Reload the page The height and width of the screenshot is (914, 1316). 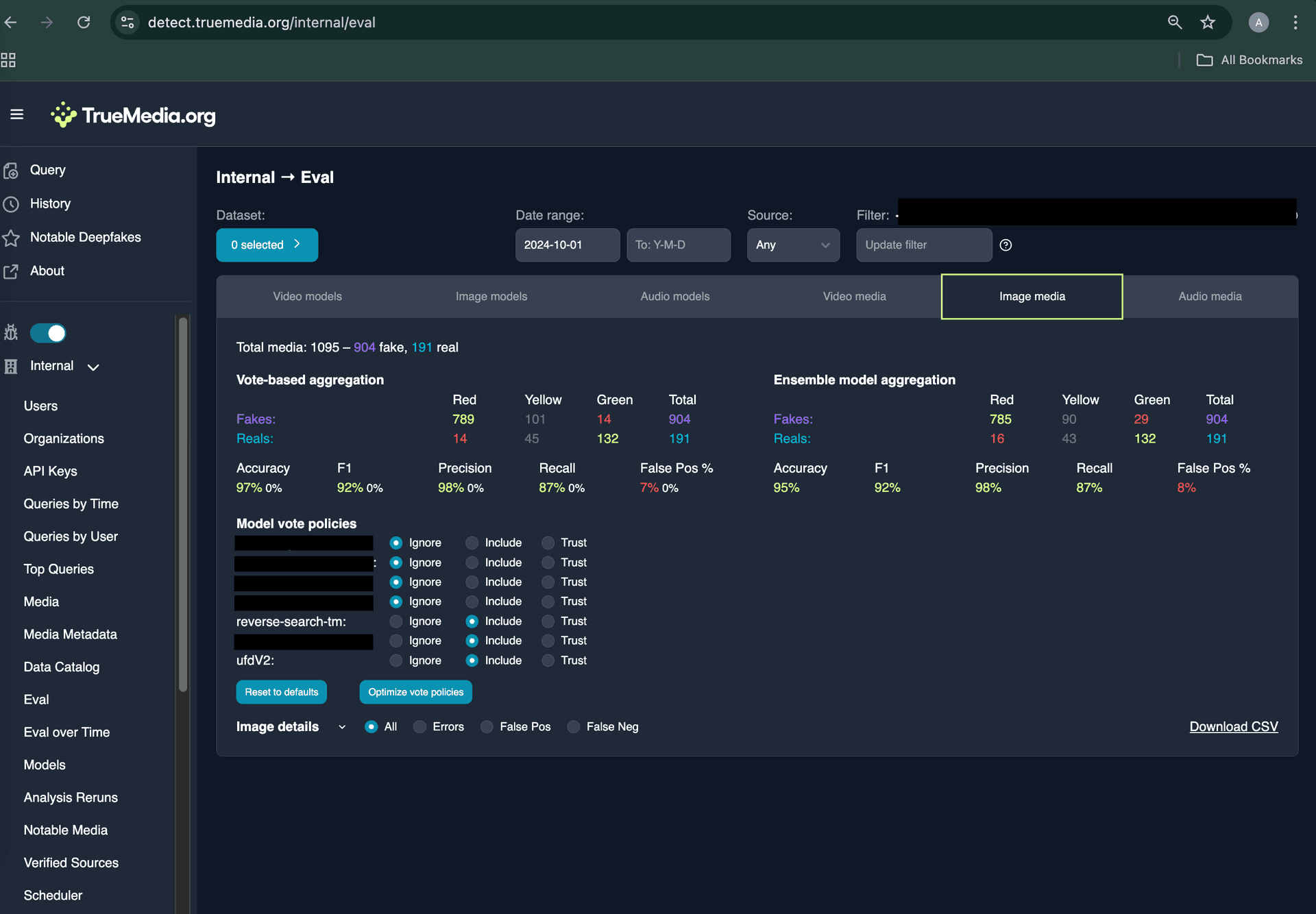point(84,22)
